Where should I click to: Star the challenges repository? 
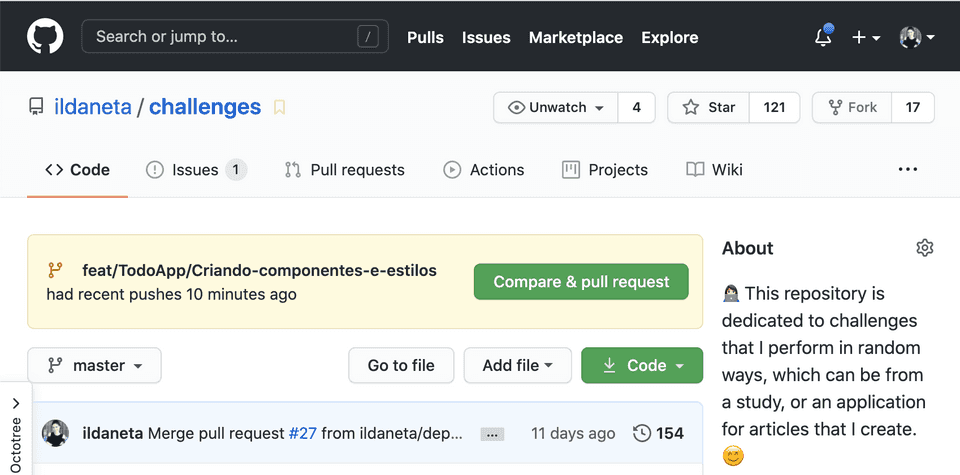(709, 108)
